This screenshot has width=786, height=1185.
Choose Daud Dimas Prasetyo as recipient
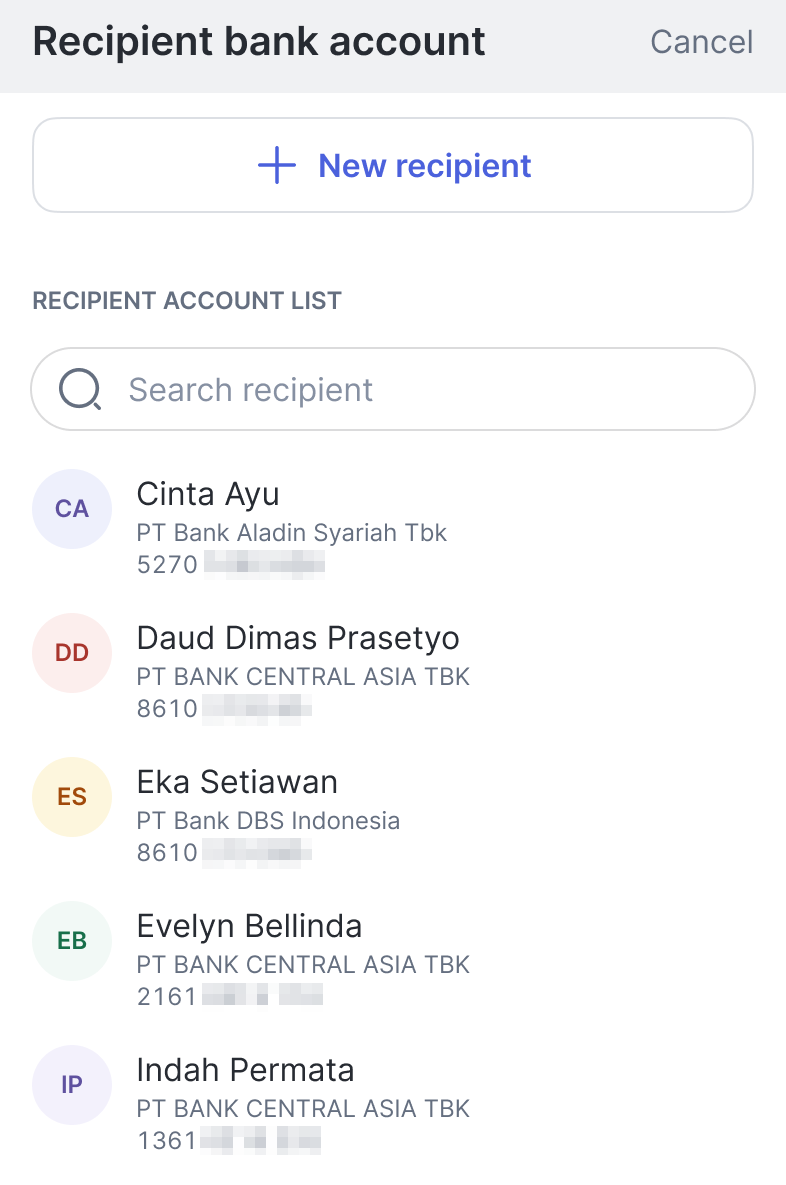pos(298,638)
